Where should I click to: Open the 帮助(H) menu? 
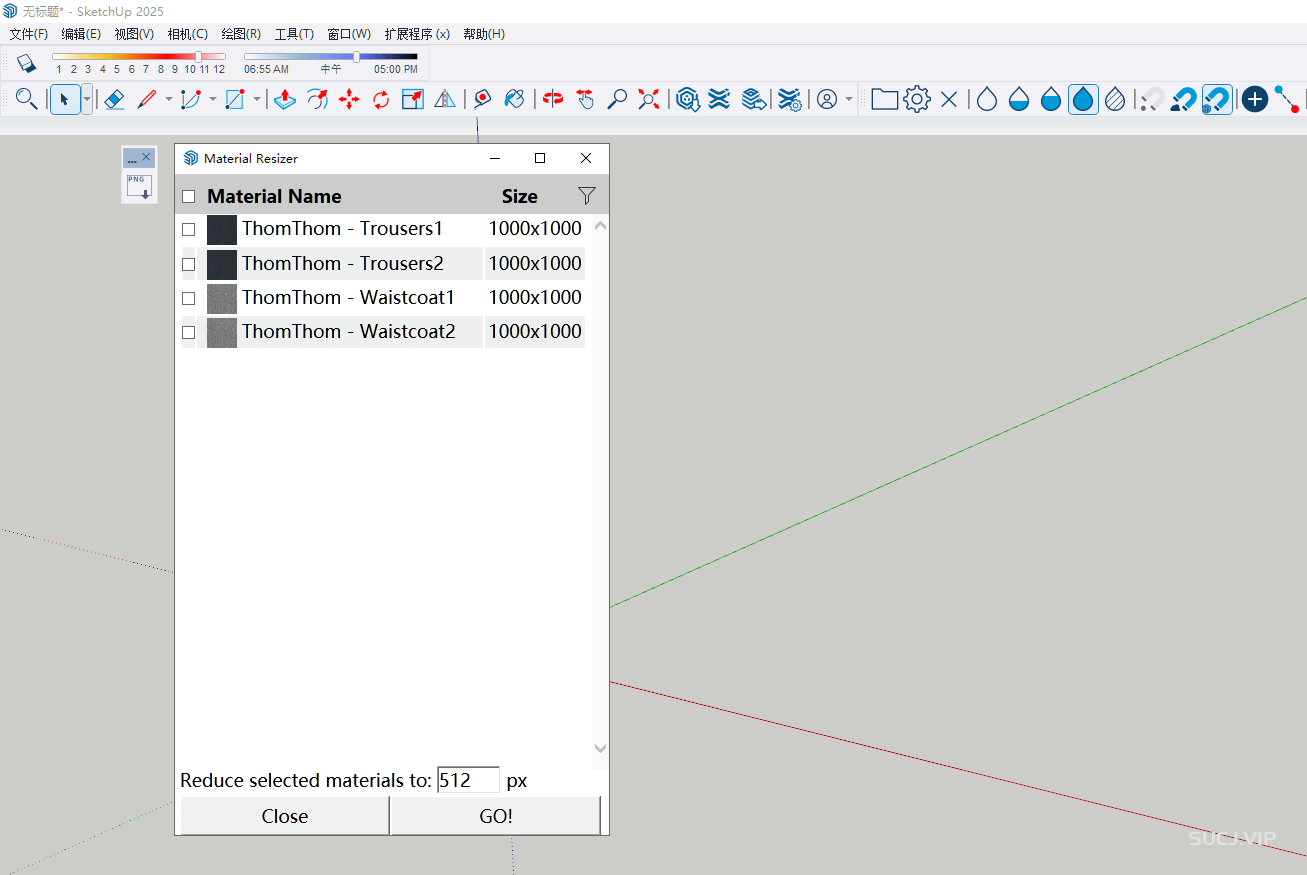484,34
